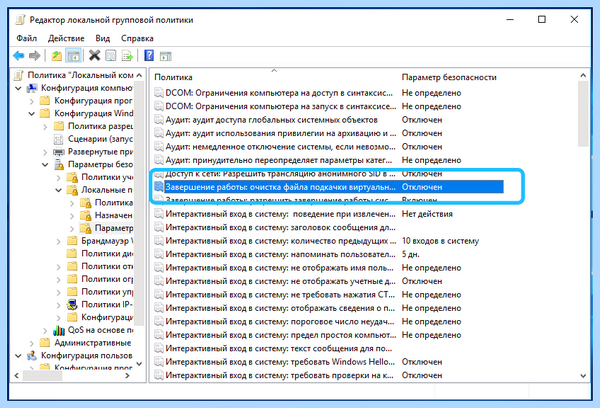The image size is (600, 408).
Task: Collapse the Конфигурация Wind node
Action: click(32, 114)
